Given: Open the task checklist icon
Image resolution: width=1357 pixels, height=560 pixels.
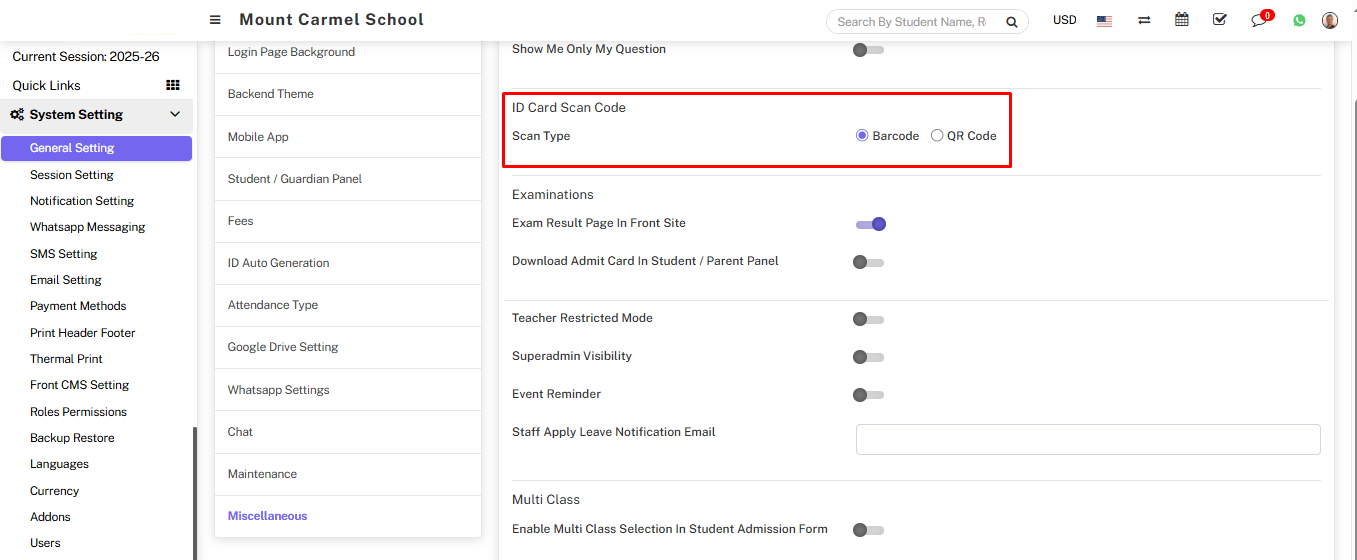Looking at the screenshot, I should 1219,20.
